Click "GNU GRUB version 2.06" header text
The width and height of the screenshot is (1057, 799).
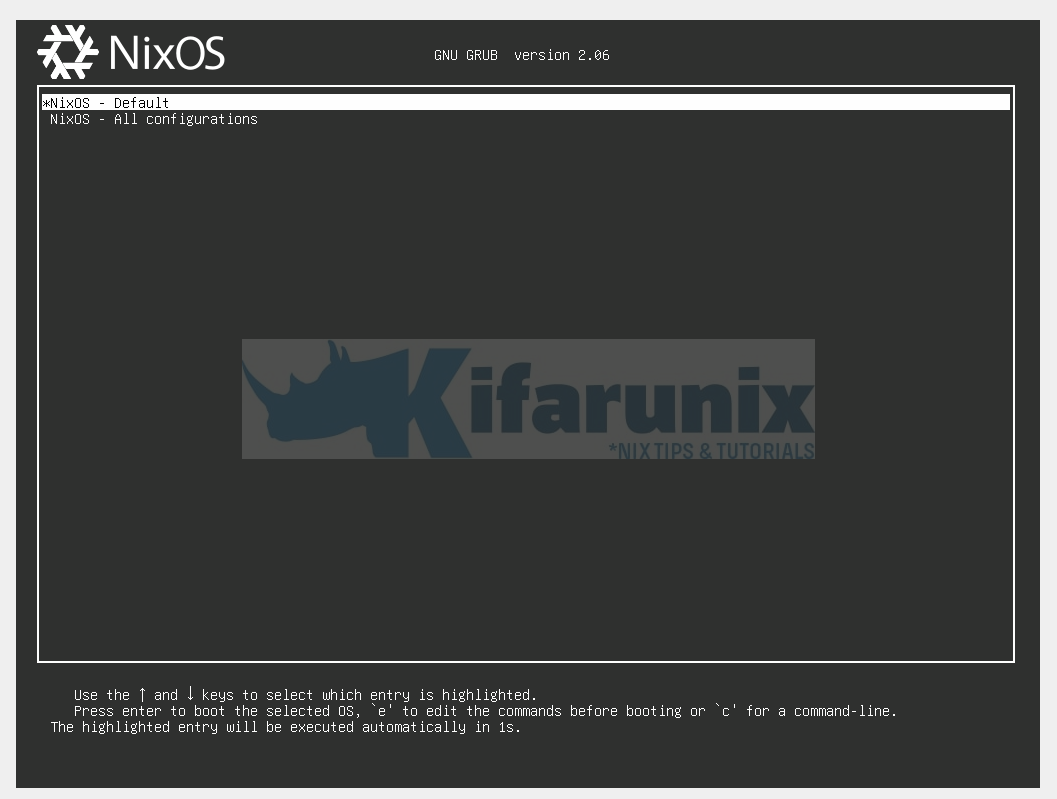(x=522, y=55)
